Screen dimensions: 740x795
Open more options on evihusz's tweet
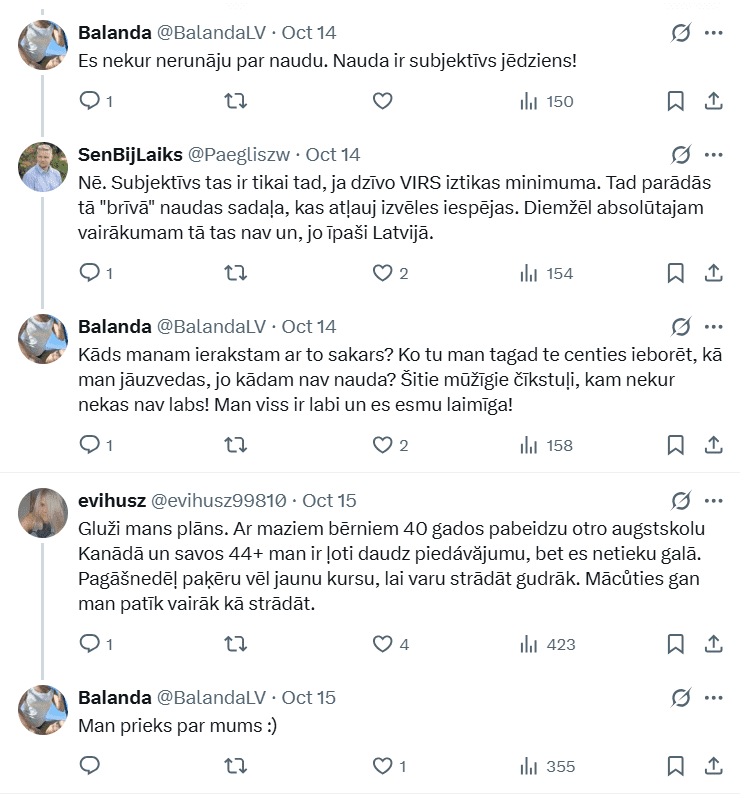[x=713, y=501]
